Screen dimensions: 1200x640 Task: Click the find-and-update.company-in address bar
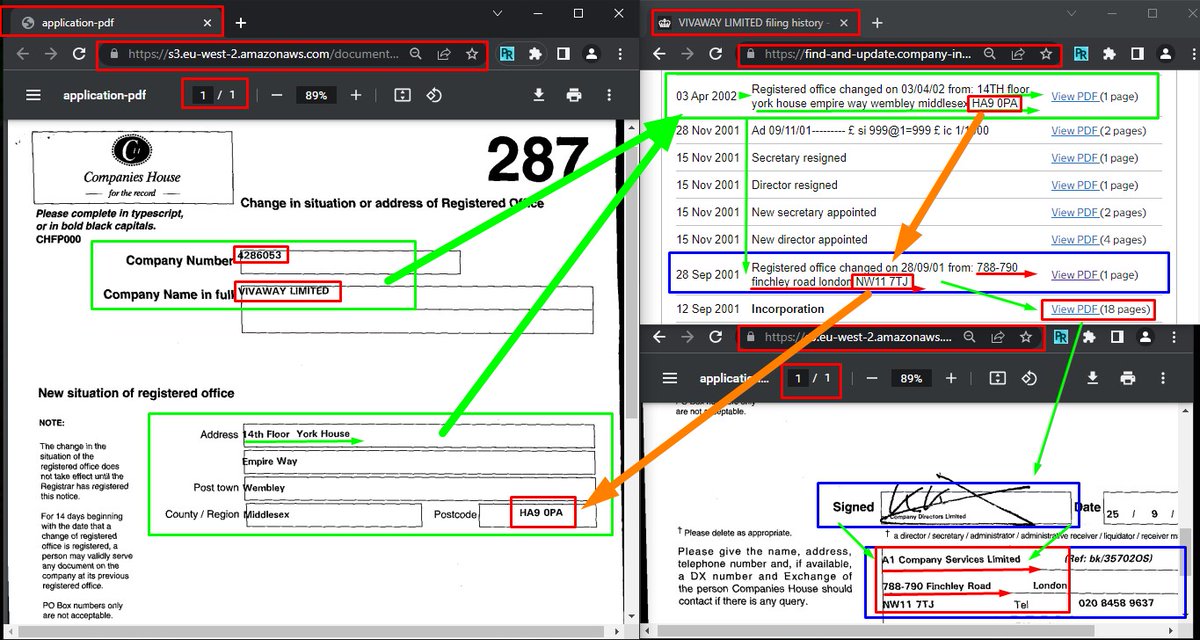[x=870, y=54]
